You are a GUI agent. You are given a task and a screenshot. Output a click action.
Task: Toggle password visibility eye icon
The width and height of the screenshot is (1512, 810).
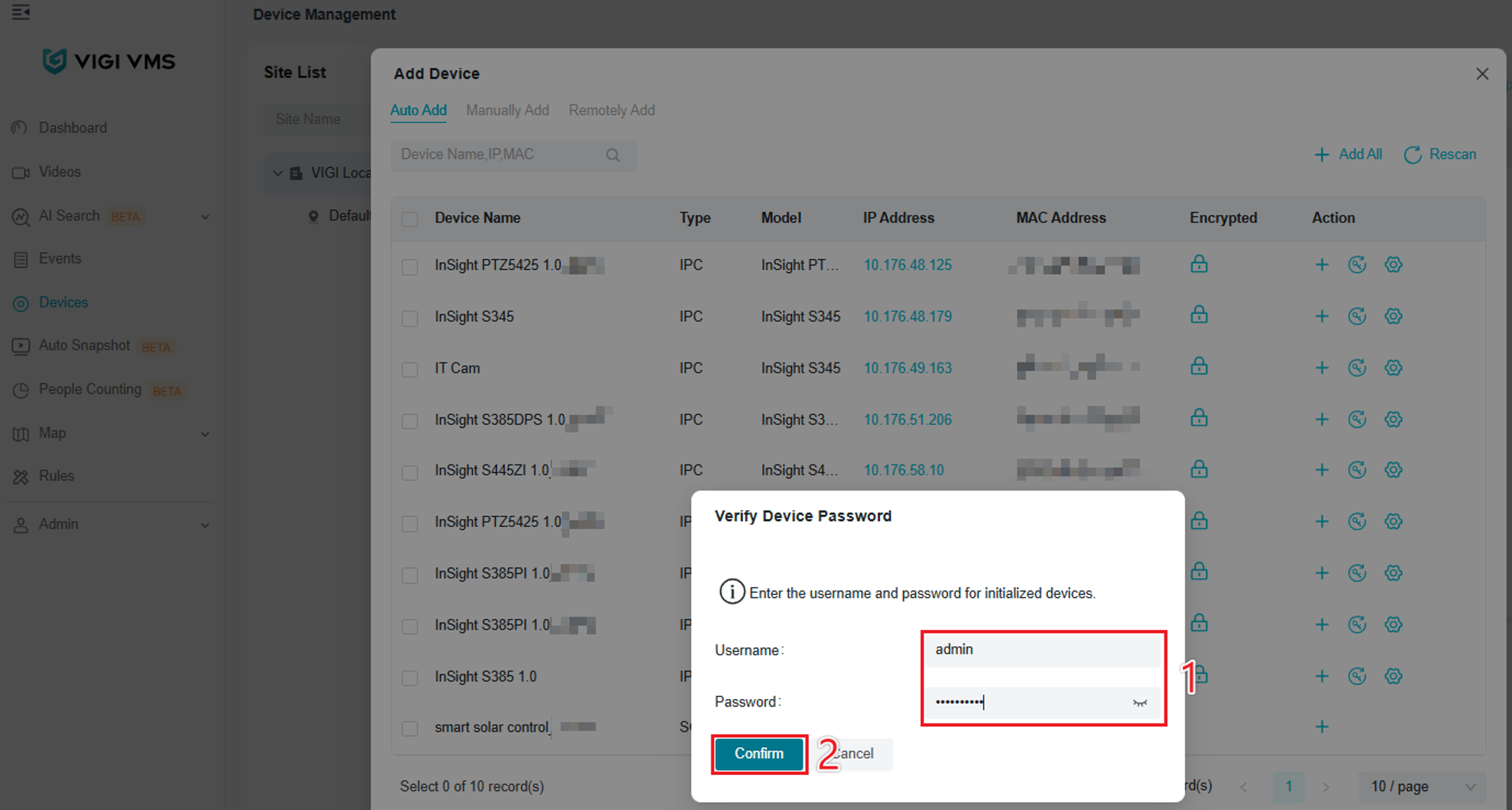click(1139, 703)
